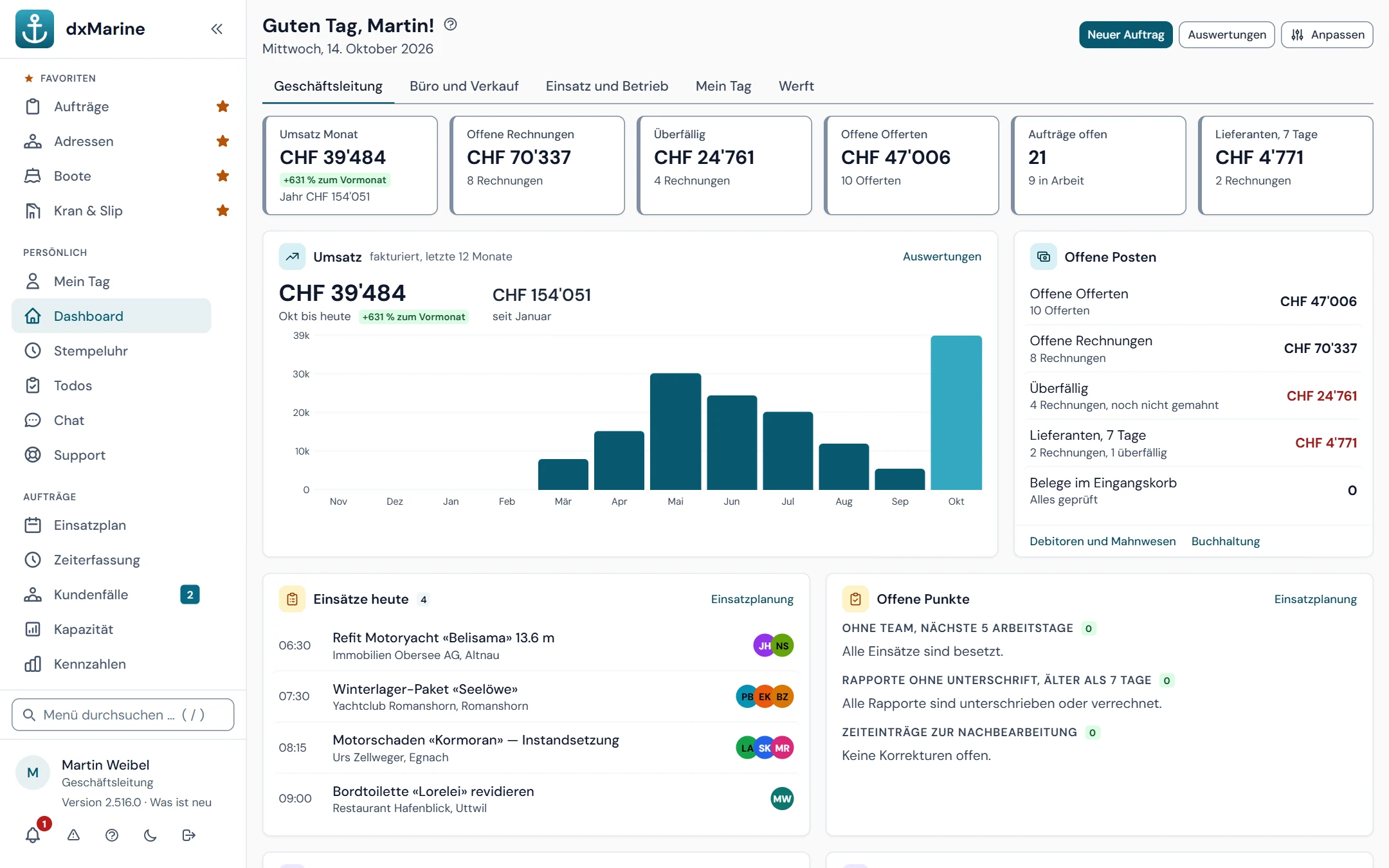Open Einsatzplanung link in Einsätze heute
Image resolution: width=1389 pixels, height=868 pixels.
(x=752, y=599)
